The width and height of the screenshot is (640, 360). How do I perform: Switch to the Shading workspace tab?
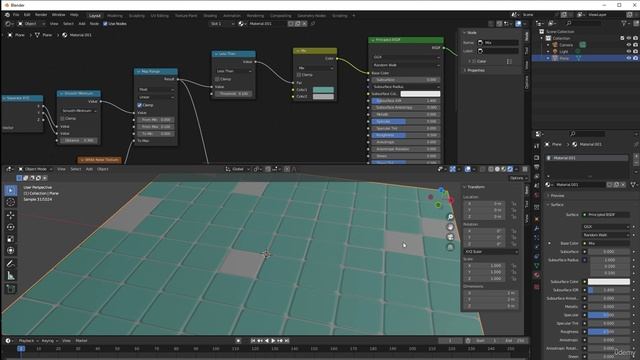coord(210,16)
